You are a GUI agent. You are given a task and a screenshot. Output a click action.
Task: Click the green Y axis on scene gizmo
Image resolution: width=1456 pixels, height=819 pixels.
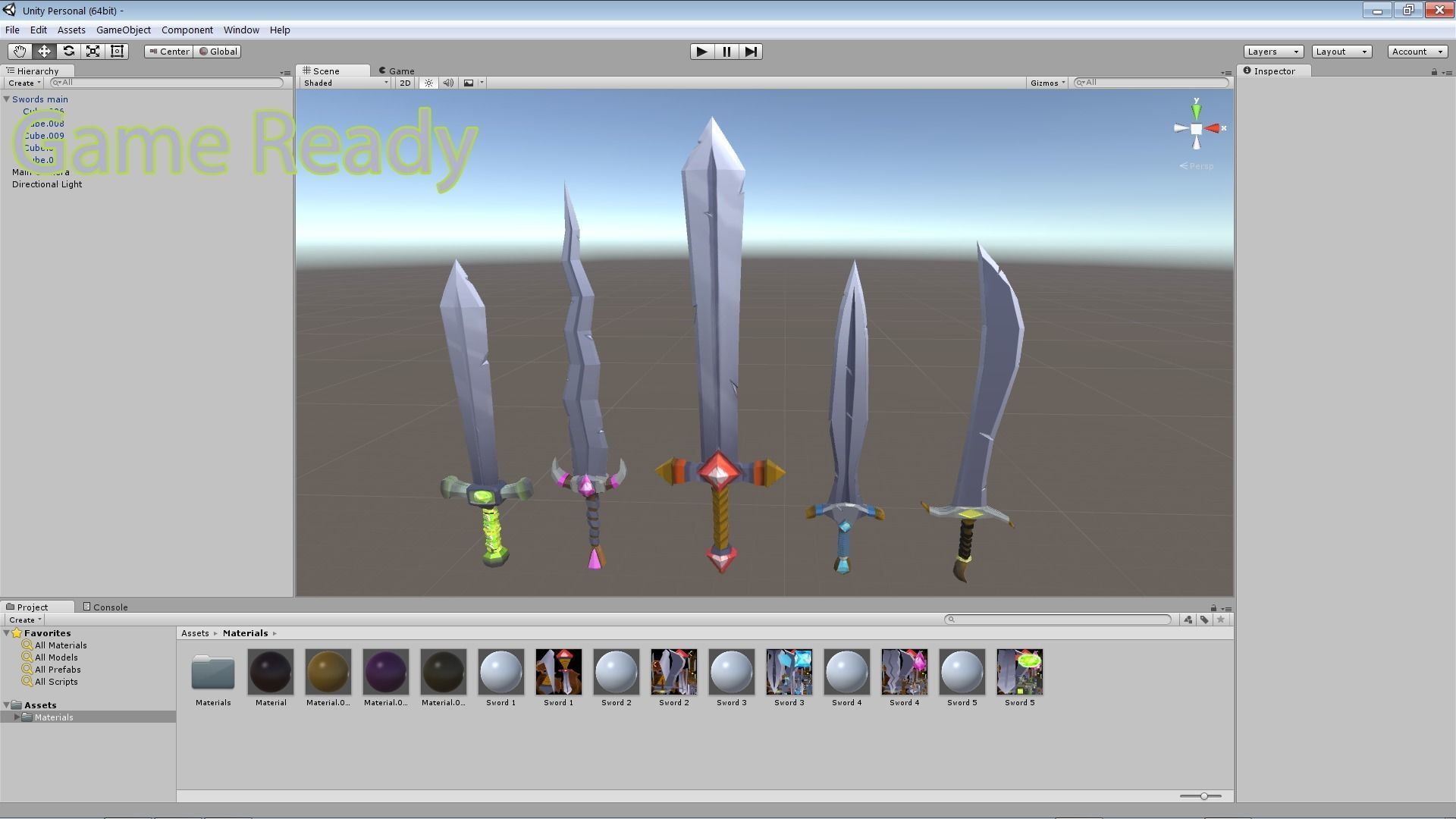pyautogui.click(x=1196, y=111)
